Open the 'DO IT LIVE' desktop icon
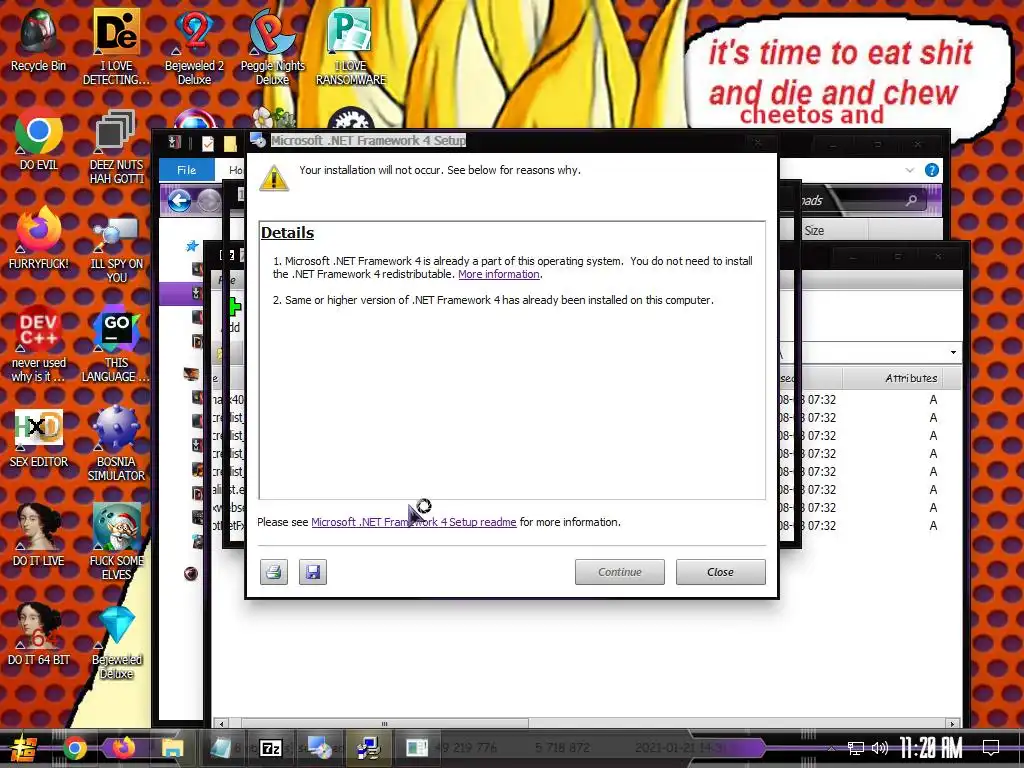The height and width of the screenshot is (768, 1024). coord(38,536)
